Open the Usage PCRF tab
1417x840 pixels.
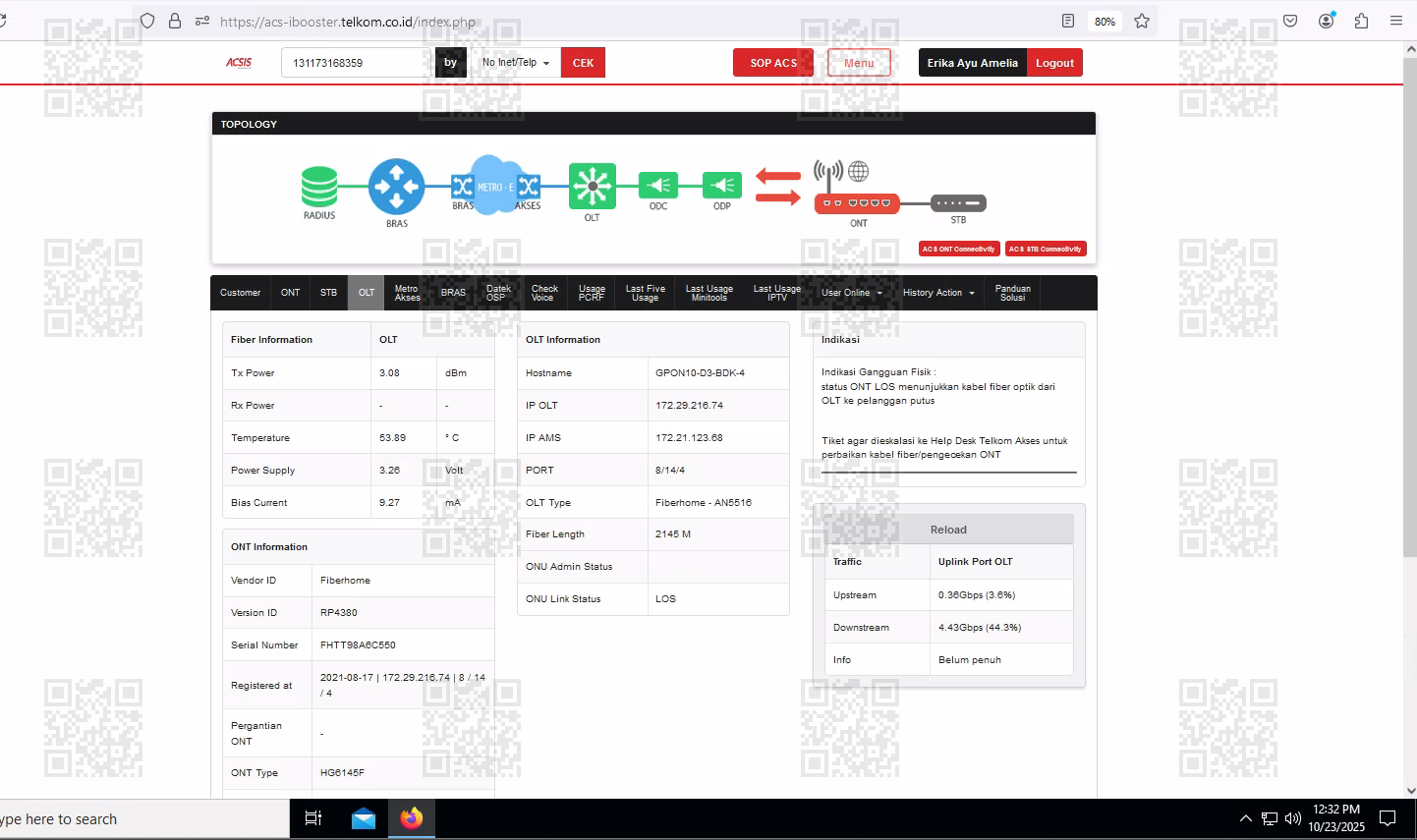[x=592, y=293]
